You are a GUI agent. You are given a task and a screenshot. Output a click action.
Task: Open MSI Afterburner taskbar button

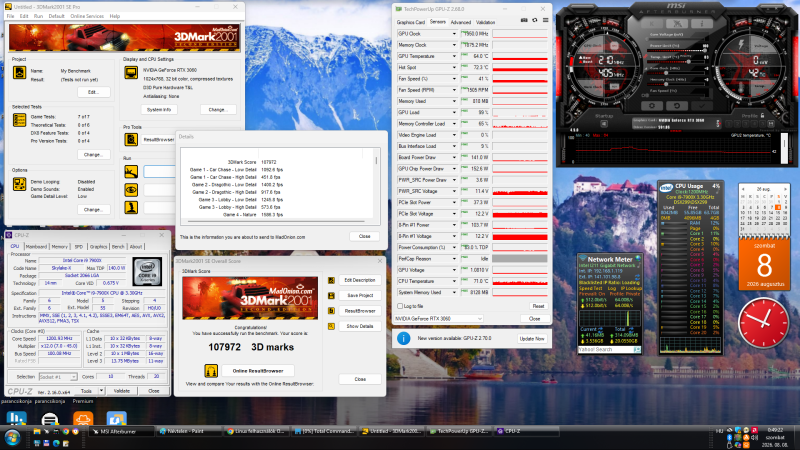[121, 431]
